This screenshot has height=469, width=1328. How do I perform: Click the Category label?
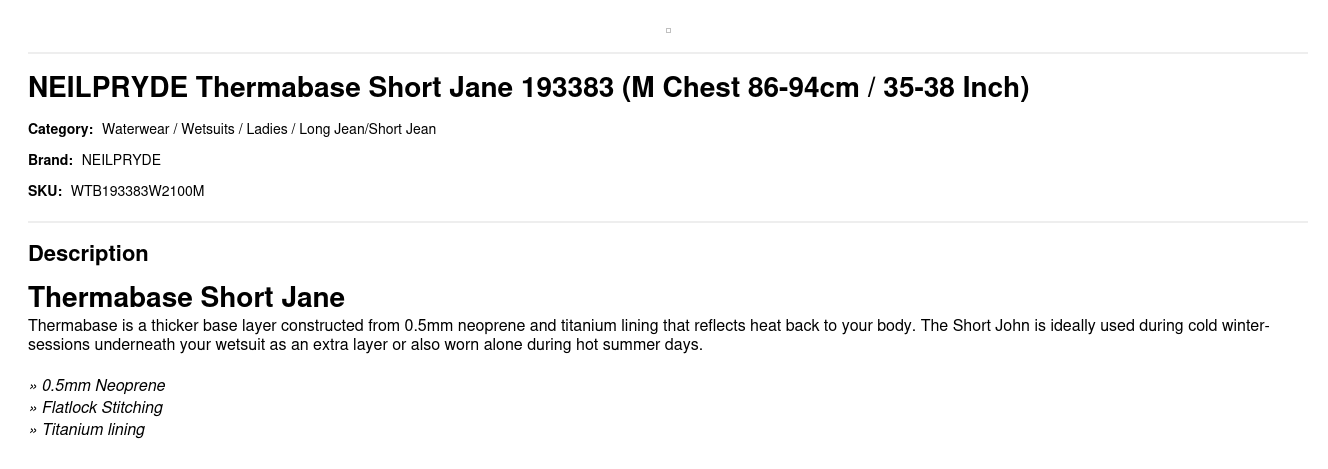[60, 129]
